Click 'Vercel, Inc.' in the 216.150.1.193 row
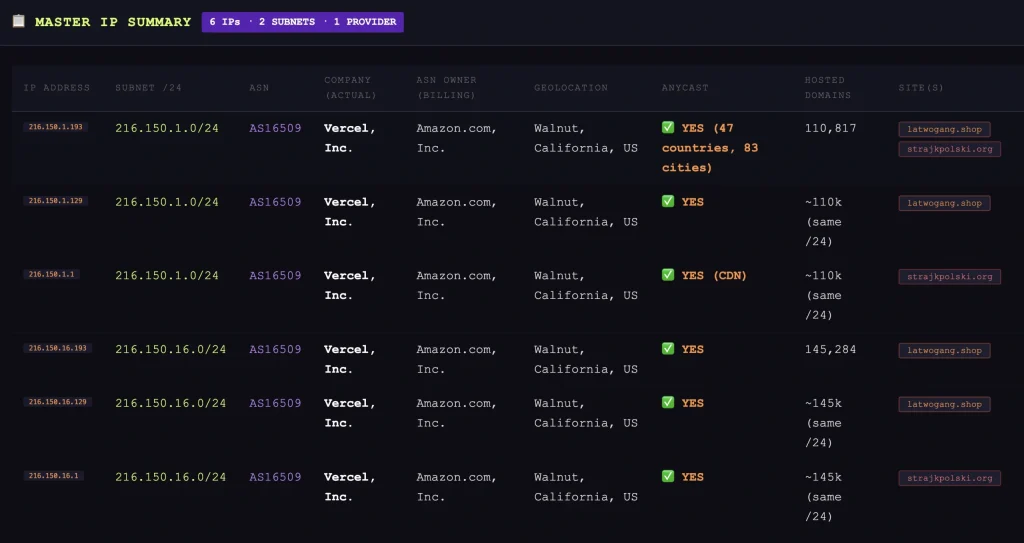The height and width of the screenshot is (543, 1024). tap(349, 138)
